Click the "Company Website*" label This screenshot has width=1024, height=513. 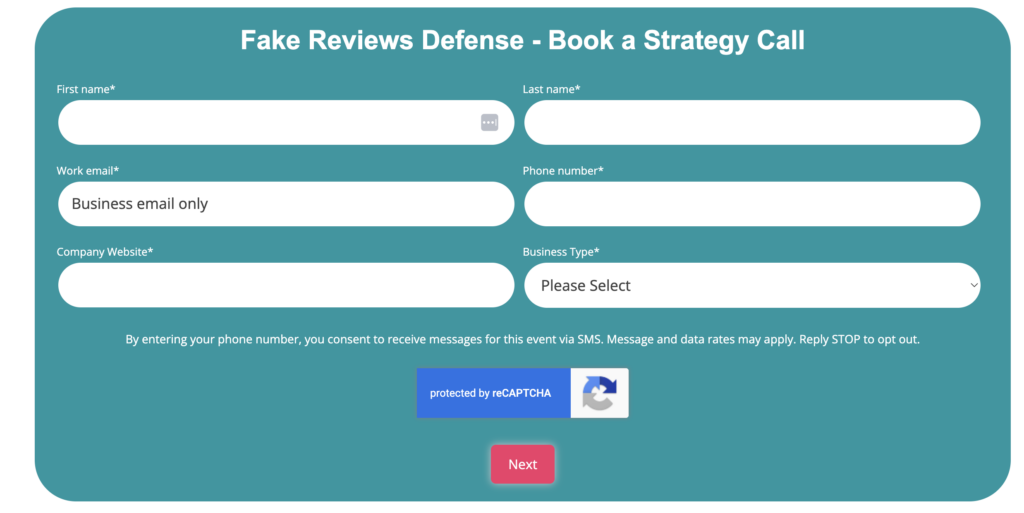coord(105,252)
